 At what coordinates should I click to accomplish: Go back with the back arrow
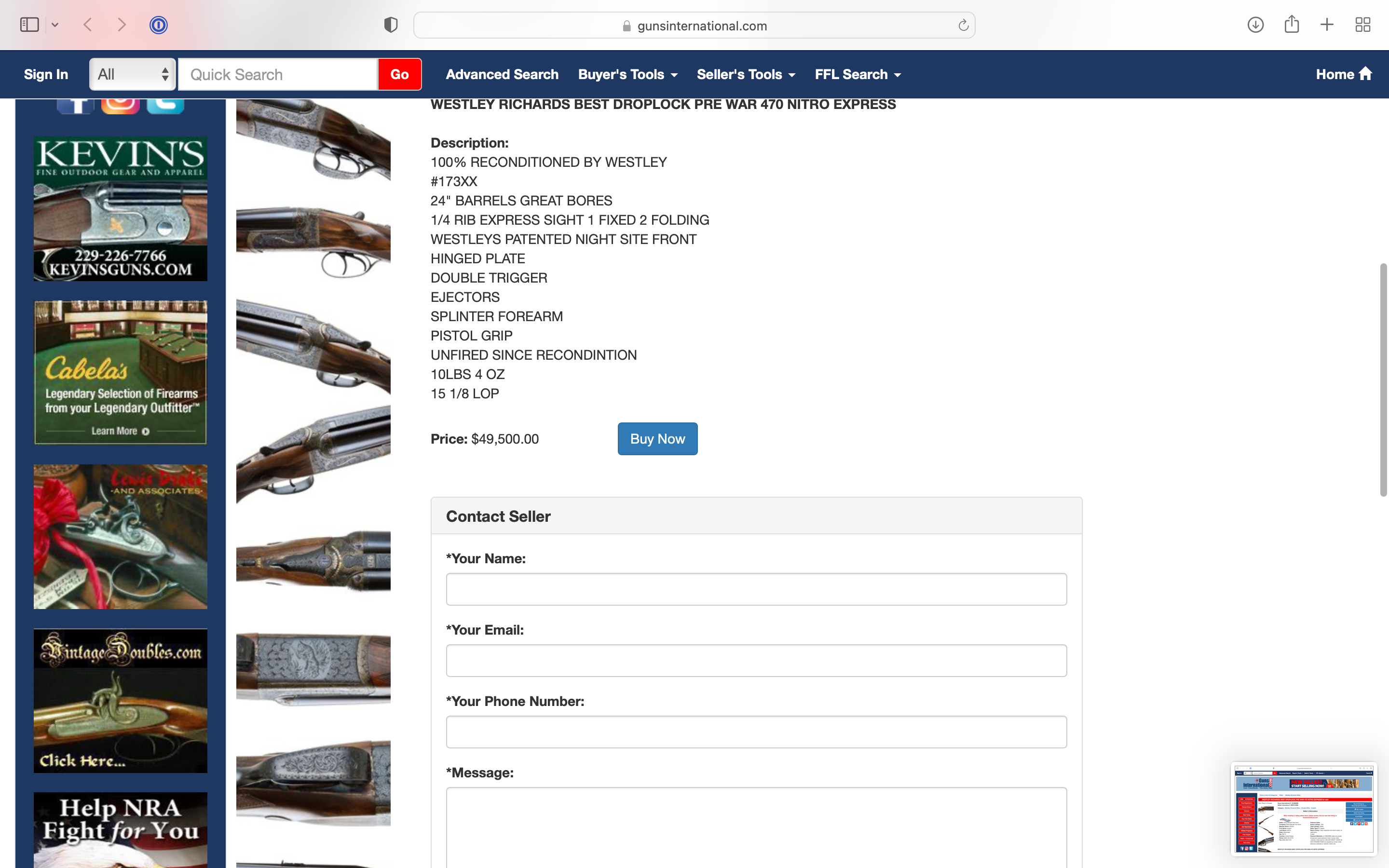pos(88,25)
